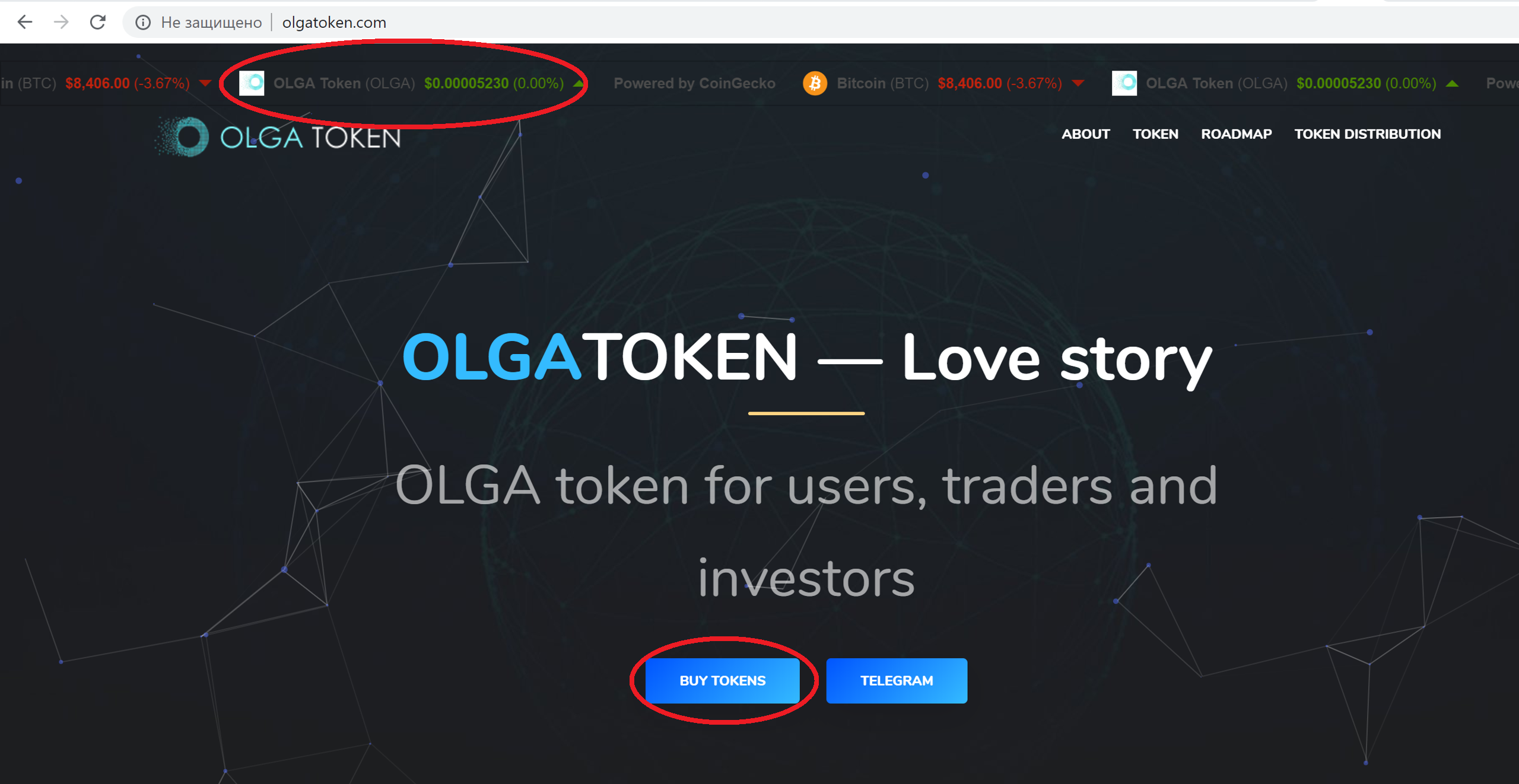Click the circled OLGA Token ticker icon

click(x=252, y=83)
